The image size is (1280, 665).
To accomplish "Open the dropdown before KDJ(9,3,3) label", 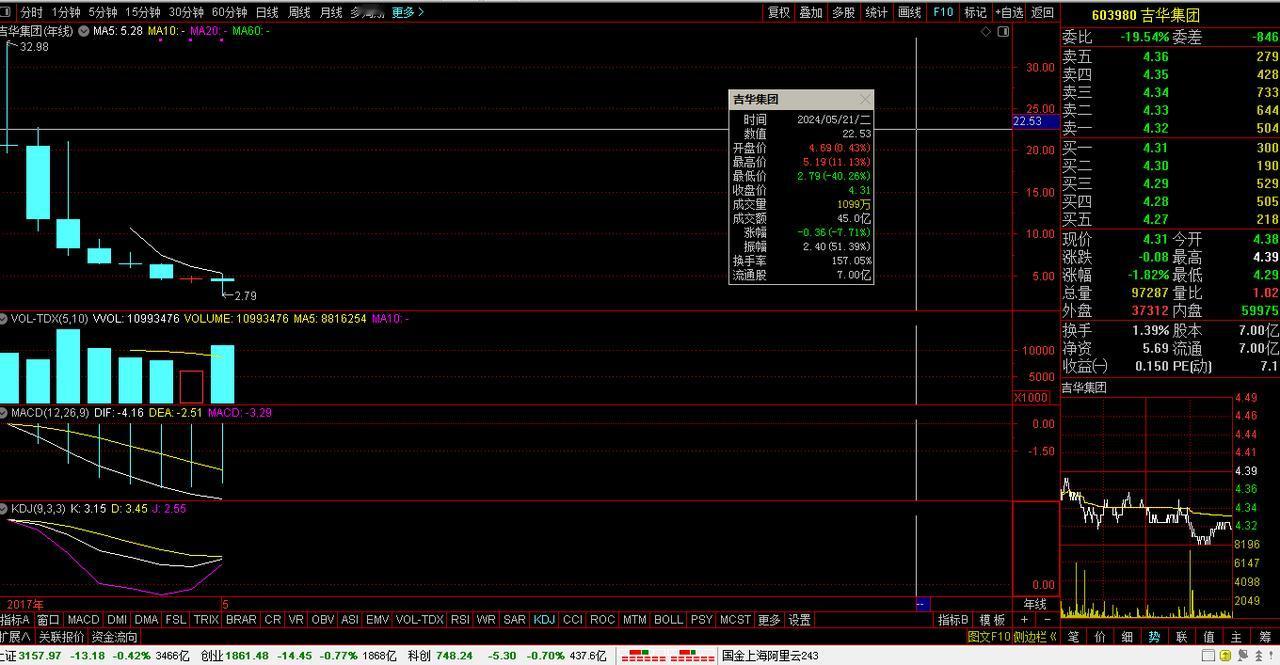I will (5, 508).
